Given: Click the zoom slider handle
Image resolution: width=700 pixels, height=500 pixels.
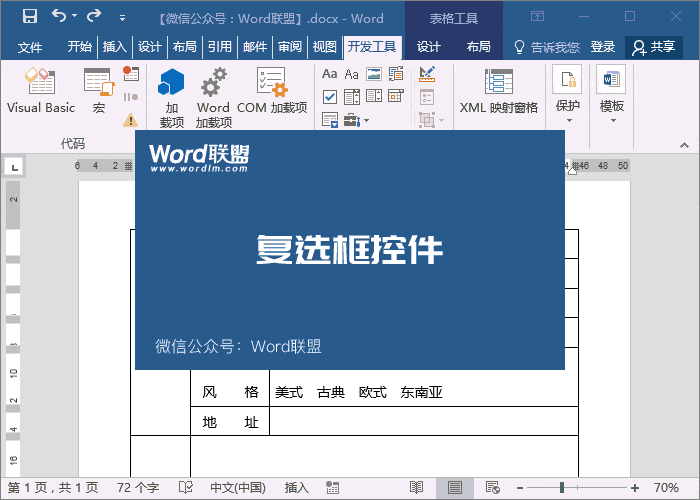Looking at the screenshot, I should [x=562, y=488].
